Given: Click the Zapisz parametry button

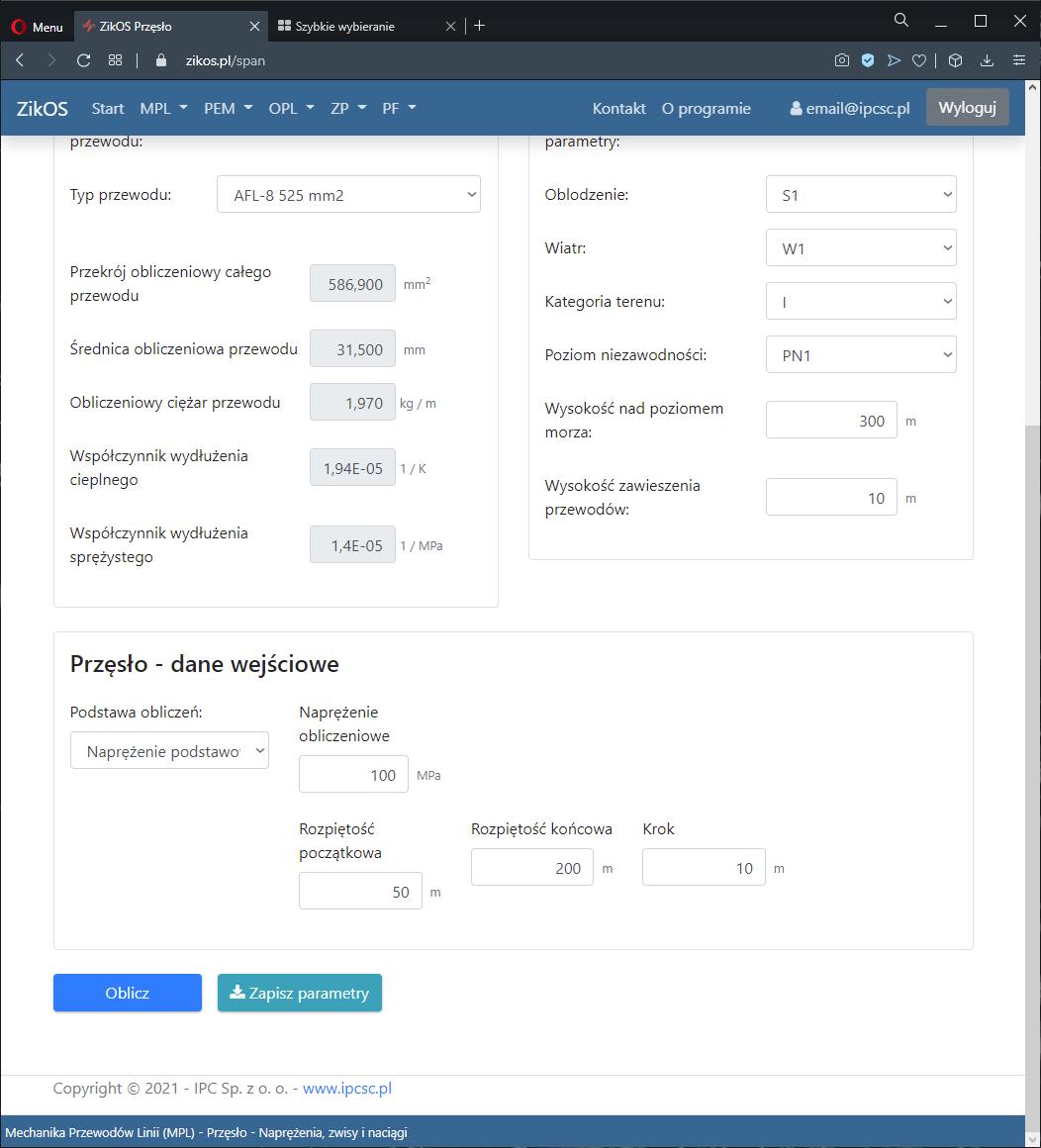Looking at the screenshot, I should pos(299,994).
